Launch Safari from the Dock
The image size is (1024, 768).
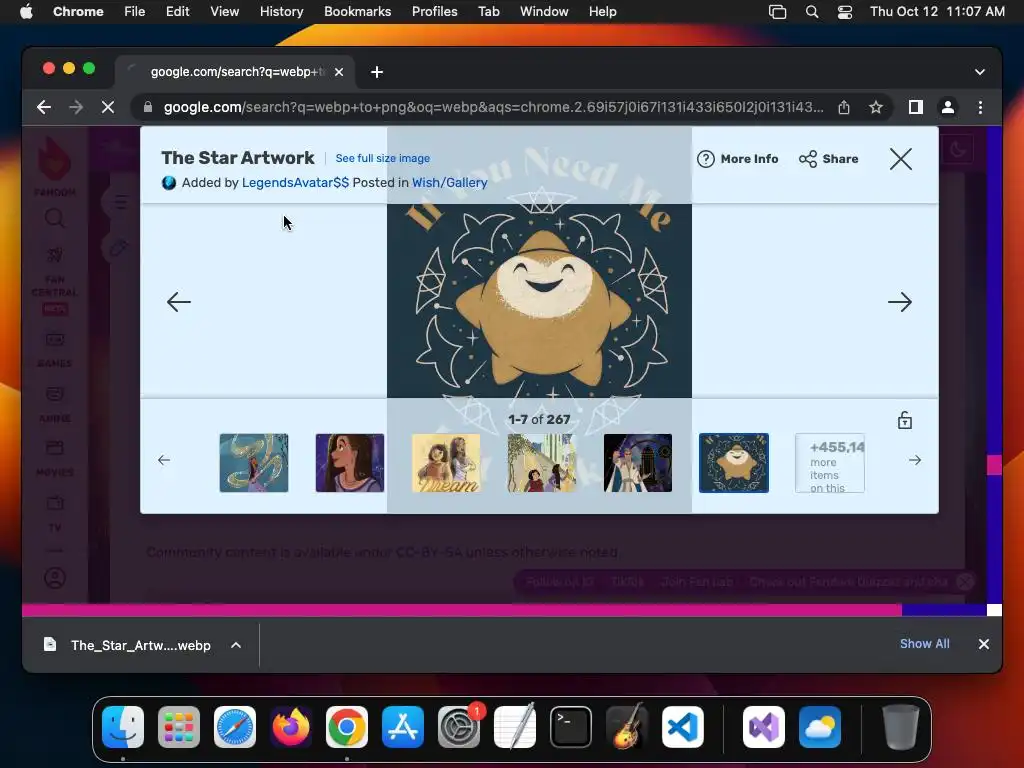coord(235,727)
